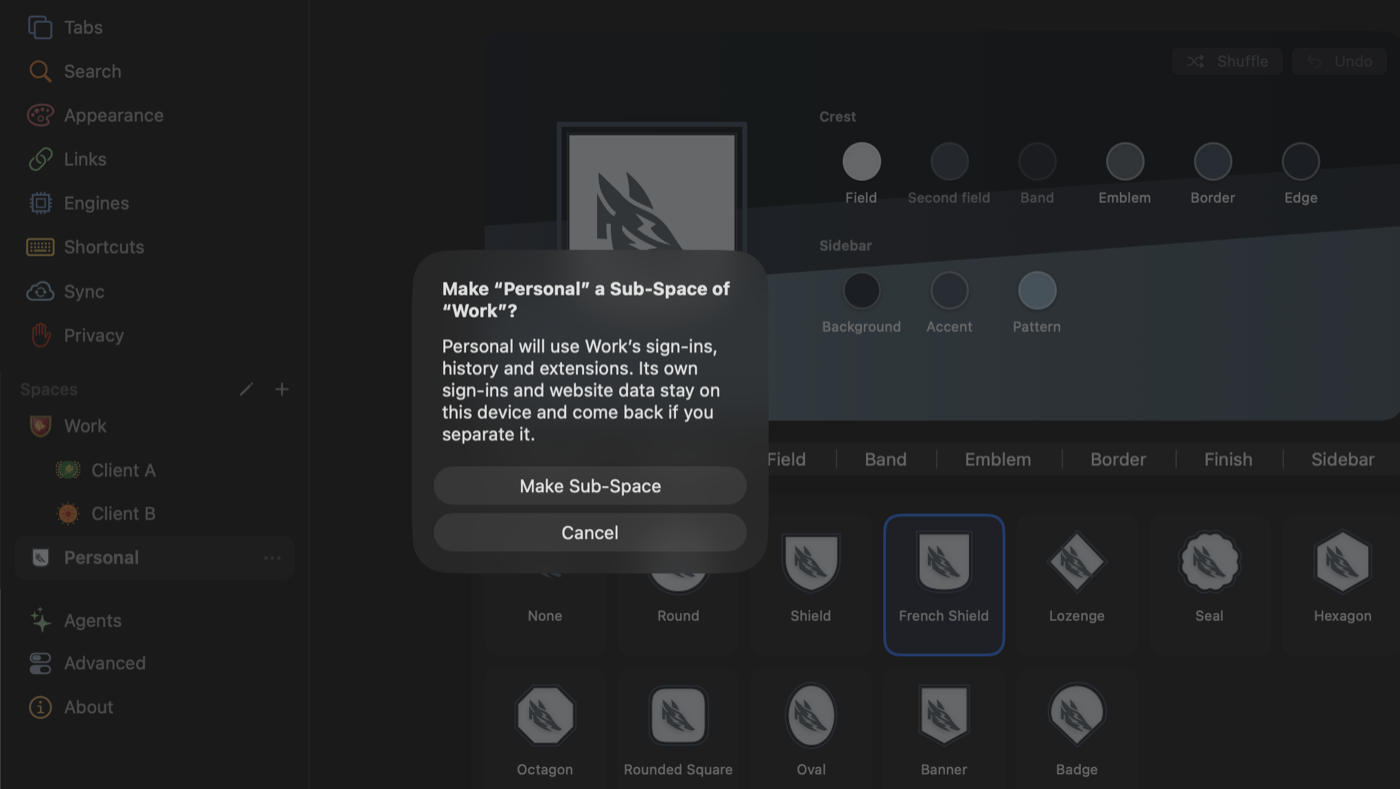Open Appearance palette icon
The width and height of the screenshot is (1400, 789).
(x=40, y=115)
